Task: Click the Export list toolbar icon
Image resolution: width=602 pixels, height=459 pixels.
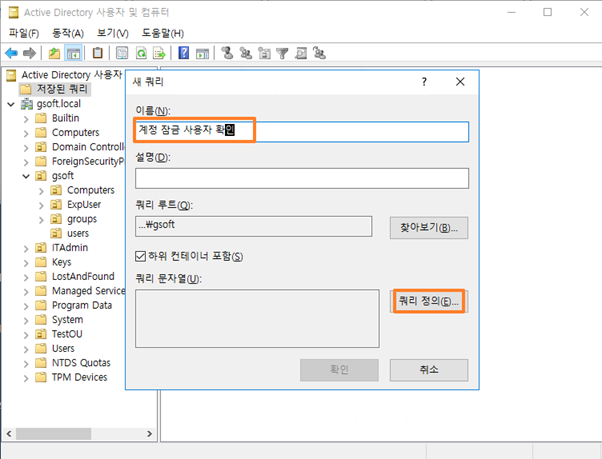Action: click(159, 53)
